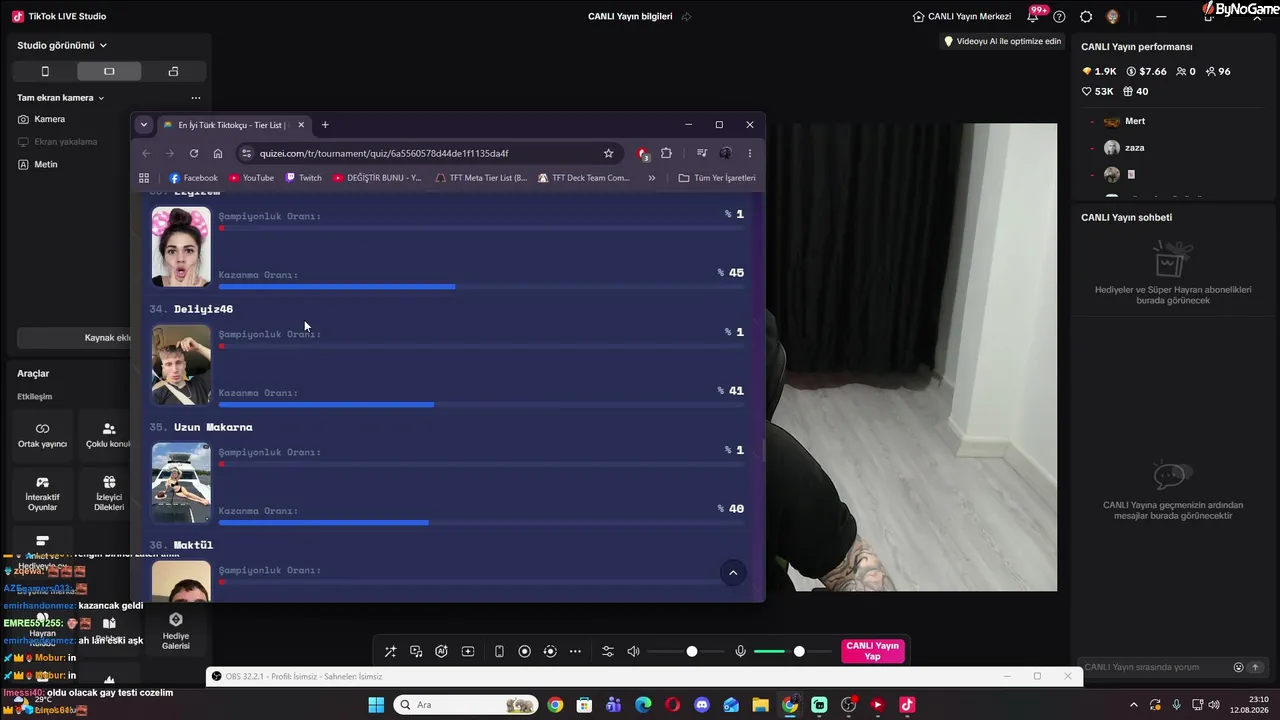The height and width of the screenshot is (720, 1280).
Task: Open TFT Deck Team Comps bookmark
Action: pyautogui.click(x=584, y=178)
